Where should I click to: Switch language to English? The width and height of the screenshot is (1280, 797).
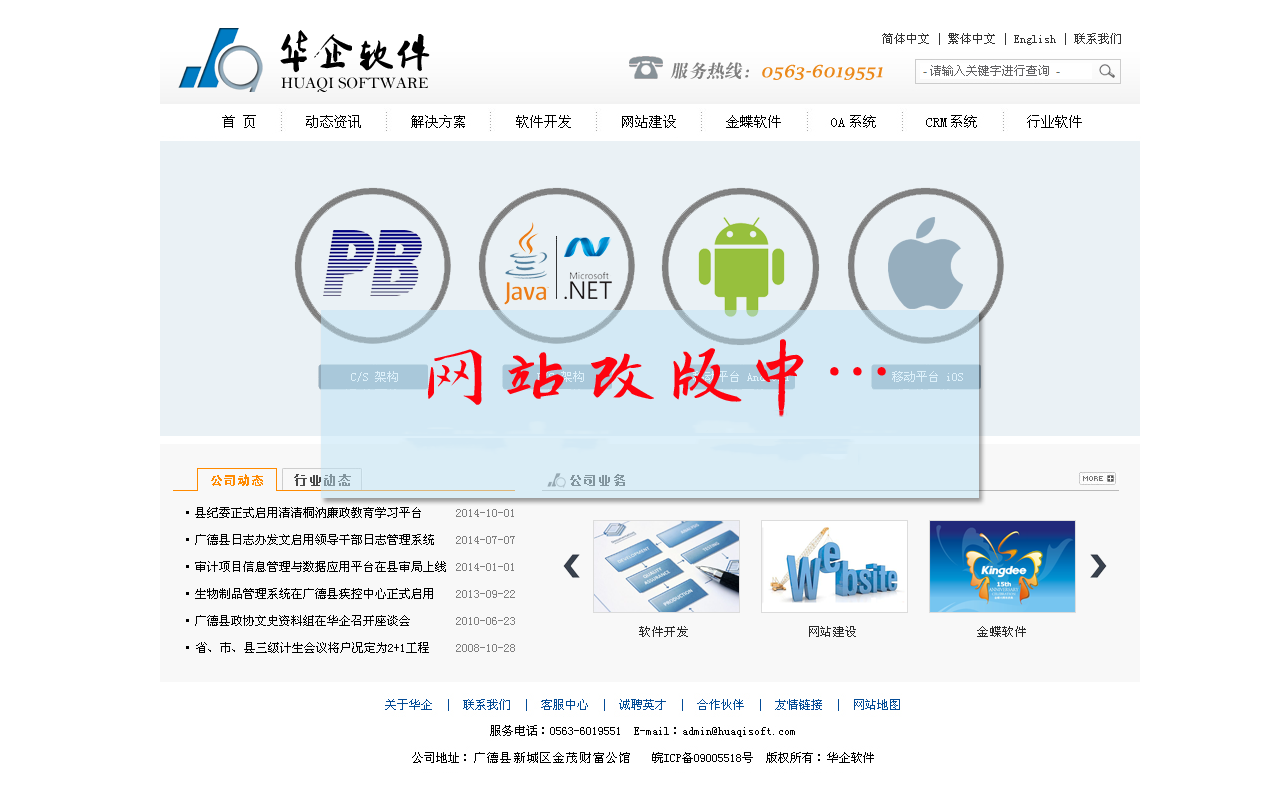point(1034,39)
